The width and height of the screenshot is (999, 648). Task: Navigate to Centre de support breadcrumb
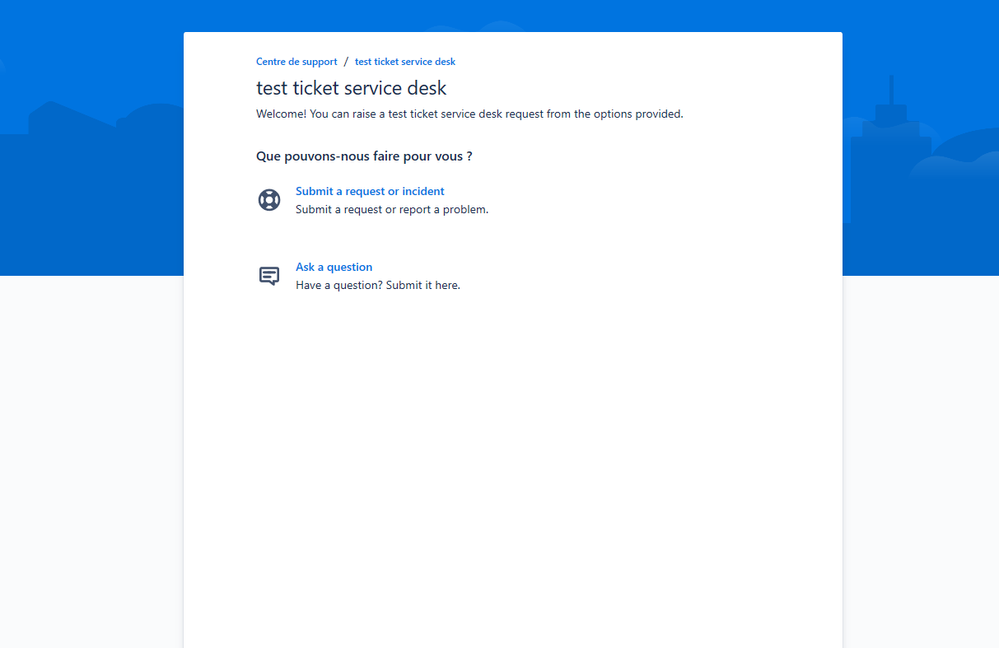(296, 61)
